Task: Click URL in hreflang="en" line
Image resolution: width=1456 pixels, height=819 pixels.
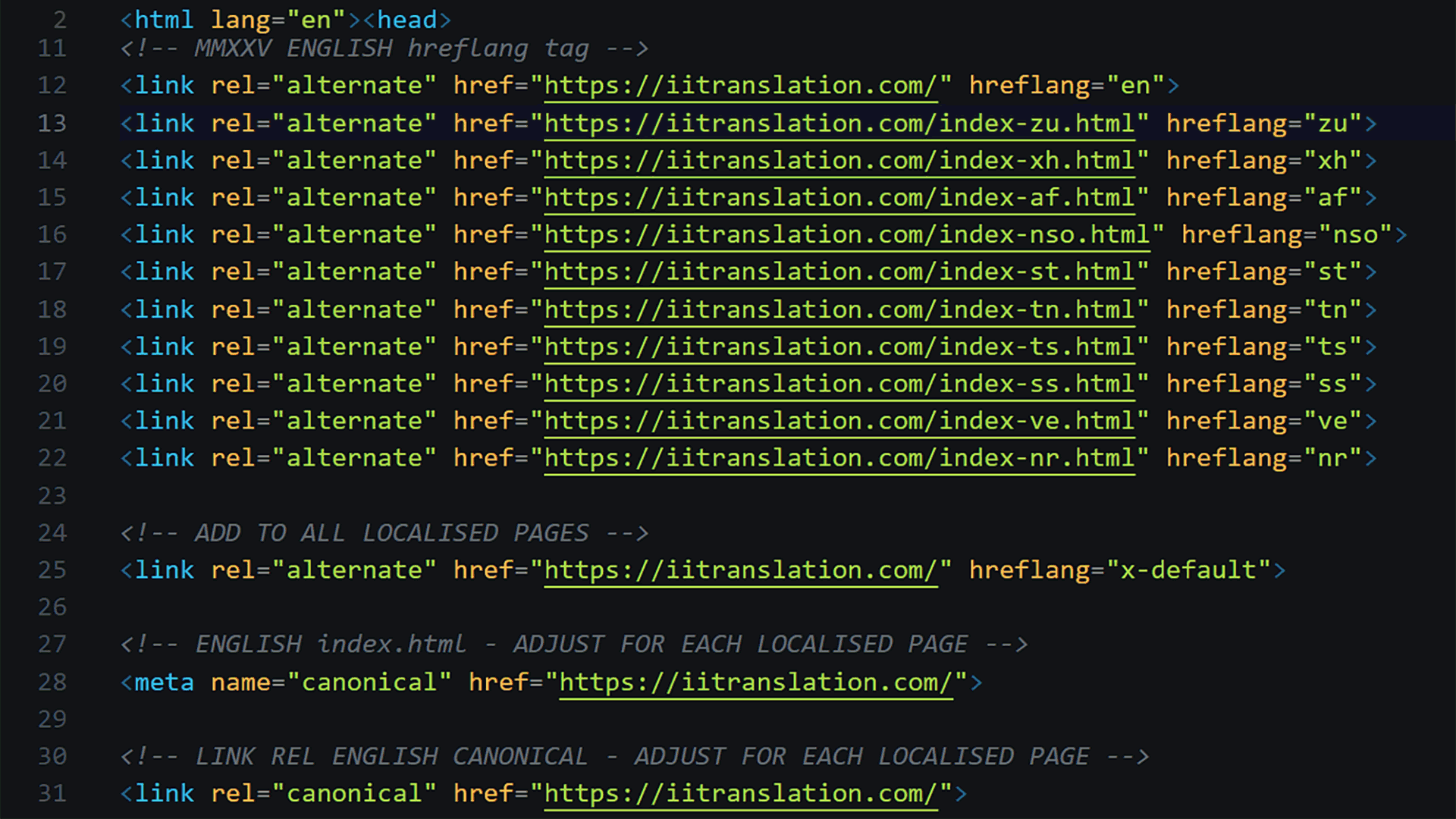Action: point(740,86)
